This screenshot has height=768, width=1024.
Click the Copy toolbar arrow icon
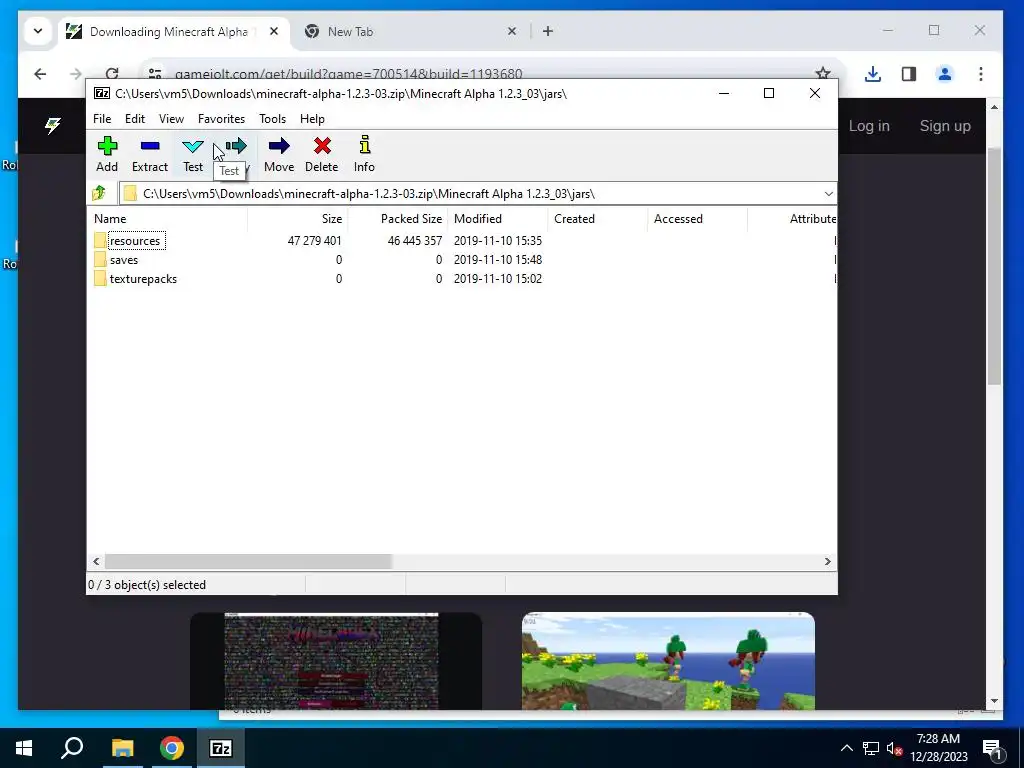click(236, 146)
